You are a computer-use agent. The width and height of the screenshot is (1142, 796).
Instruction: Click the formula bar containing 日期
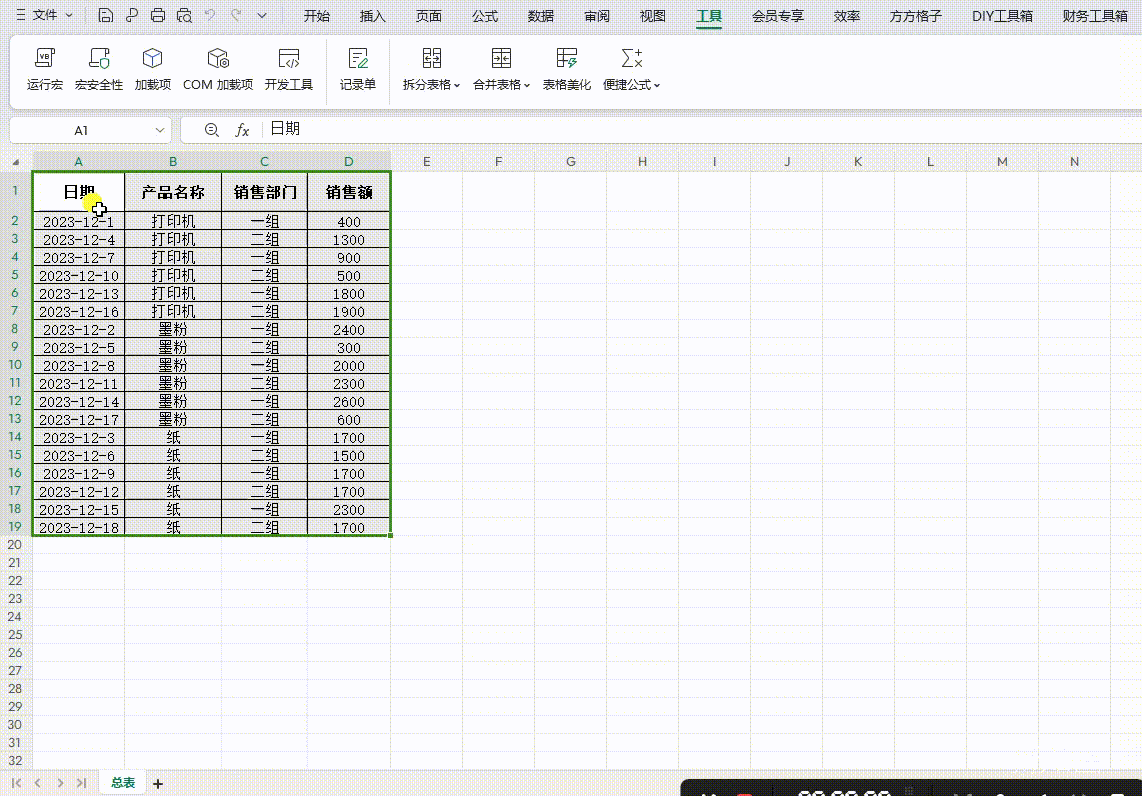703,130
